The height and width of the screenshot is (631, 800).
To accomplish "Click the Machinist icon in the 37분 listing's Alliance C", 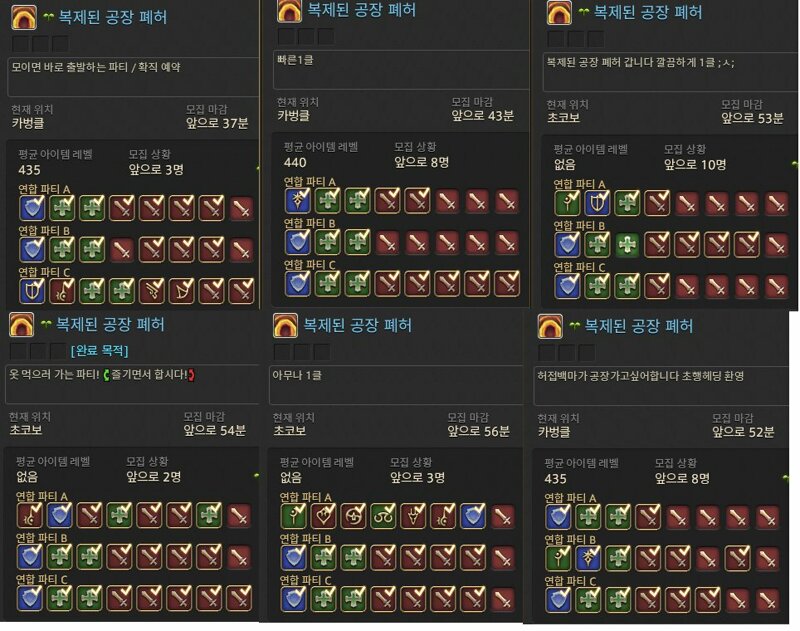I will [x=152, y=291].
